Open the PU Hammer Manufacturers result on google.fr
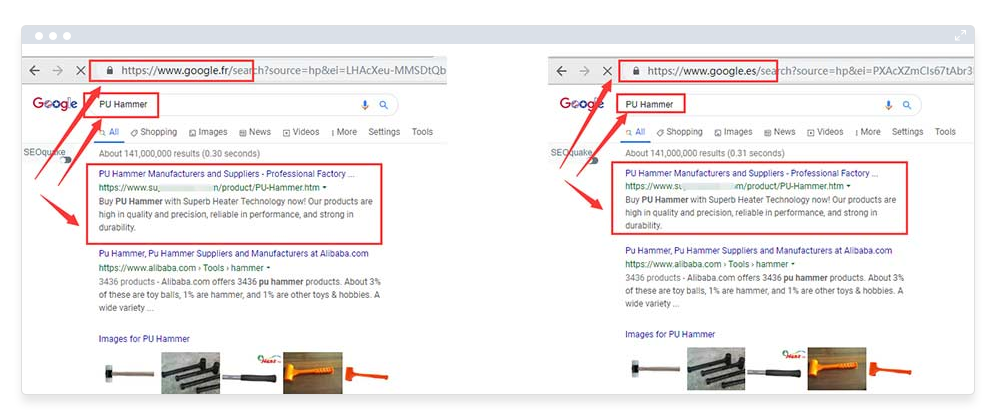Screen dimensions: 1000x420 tap(227, 174)
